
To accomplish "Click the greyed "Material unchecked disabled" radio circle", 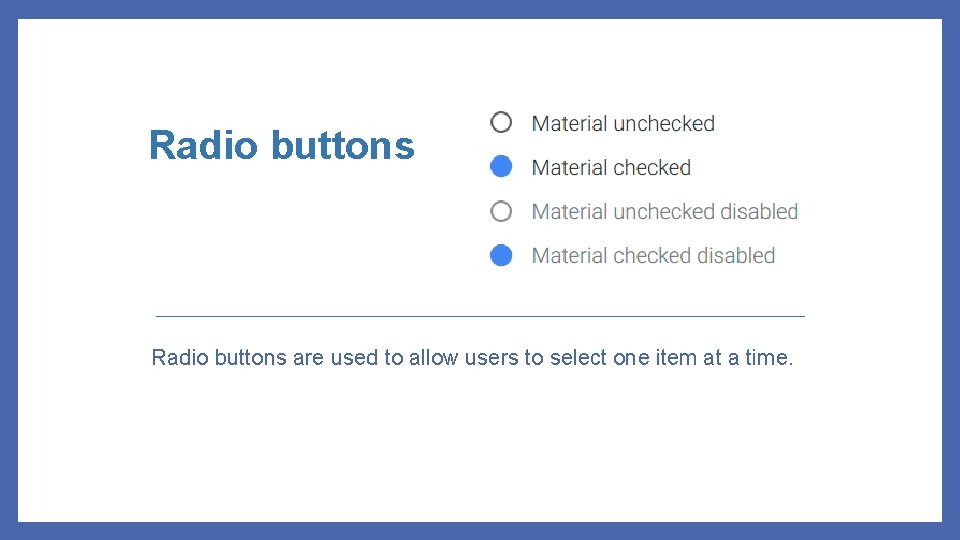I will pyautogui.click(x=501, y=211).
